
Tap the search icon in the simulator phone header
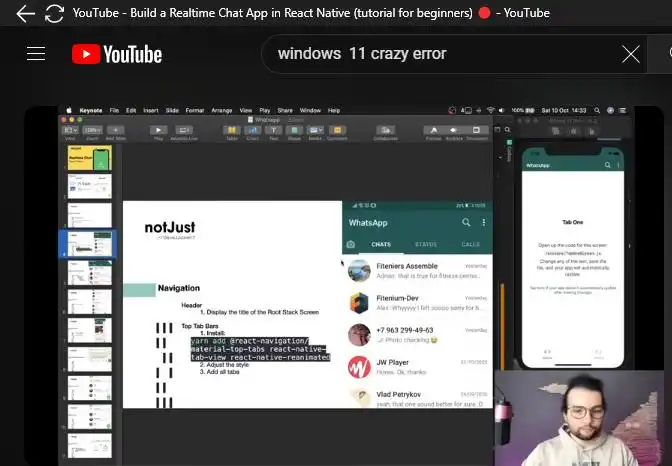[607, 165]
